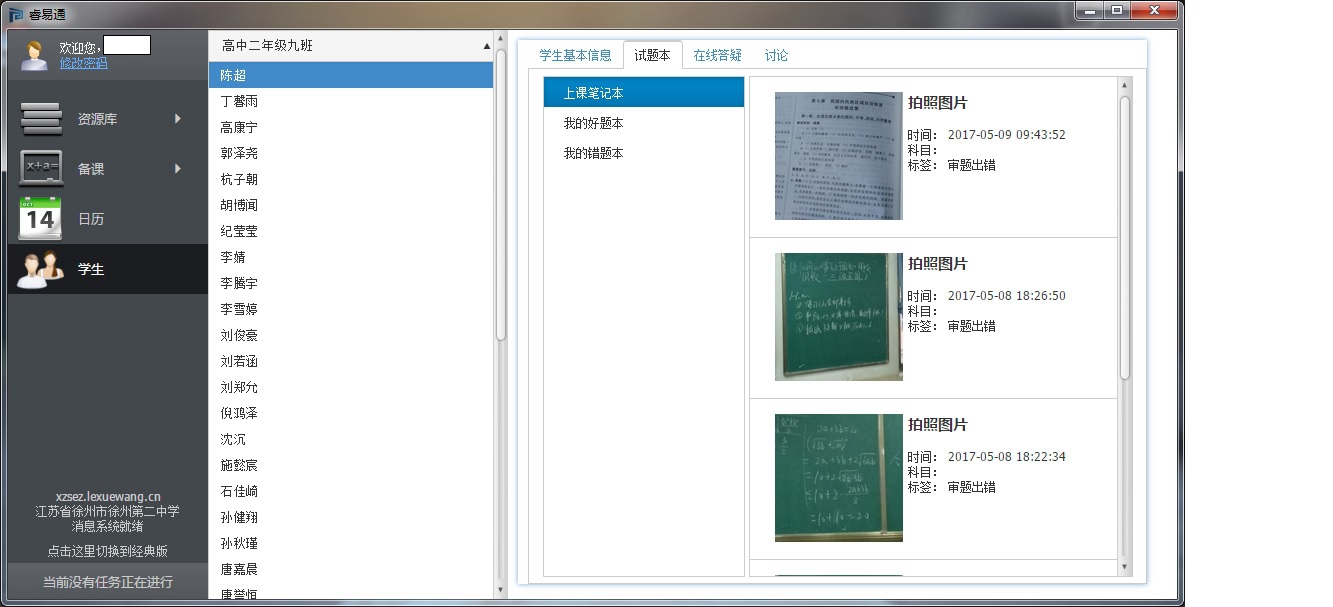
Task: Select 我的好题本 notebook
Action: (x=644, y=123)
